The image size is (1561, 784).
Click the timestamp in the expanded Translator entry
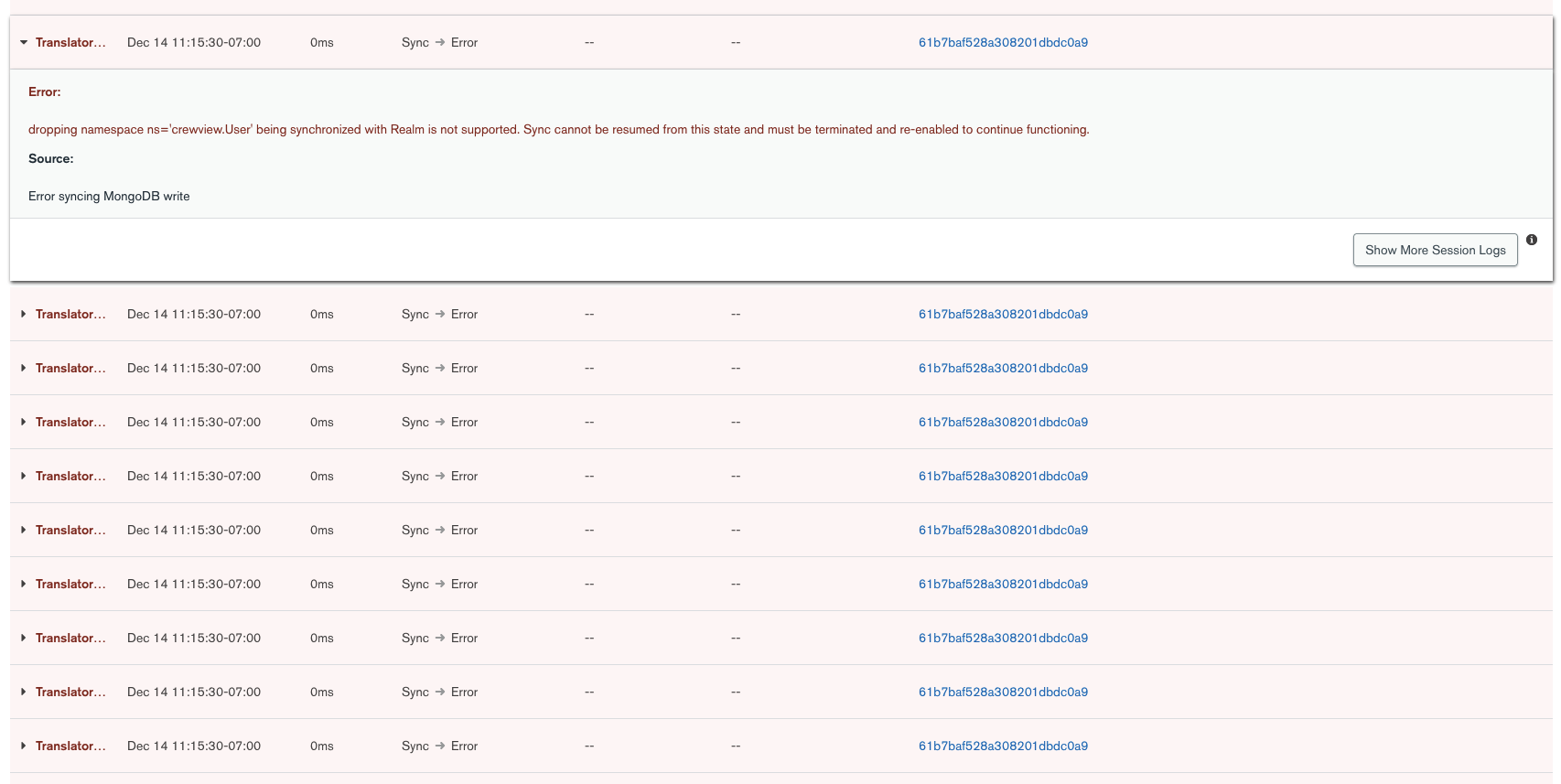[194, 43]
